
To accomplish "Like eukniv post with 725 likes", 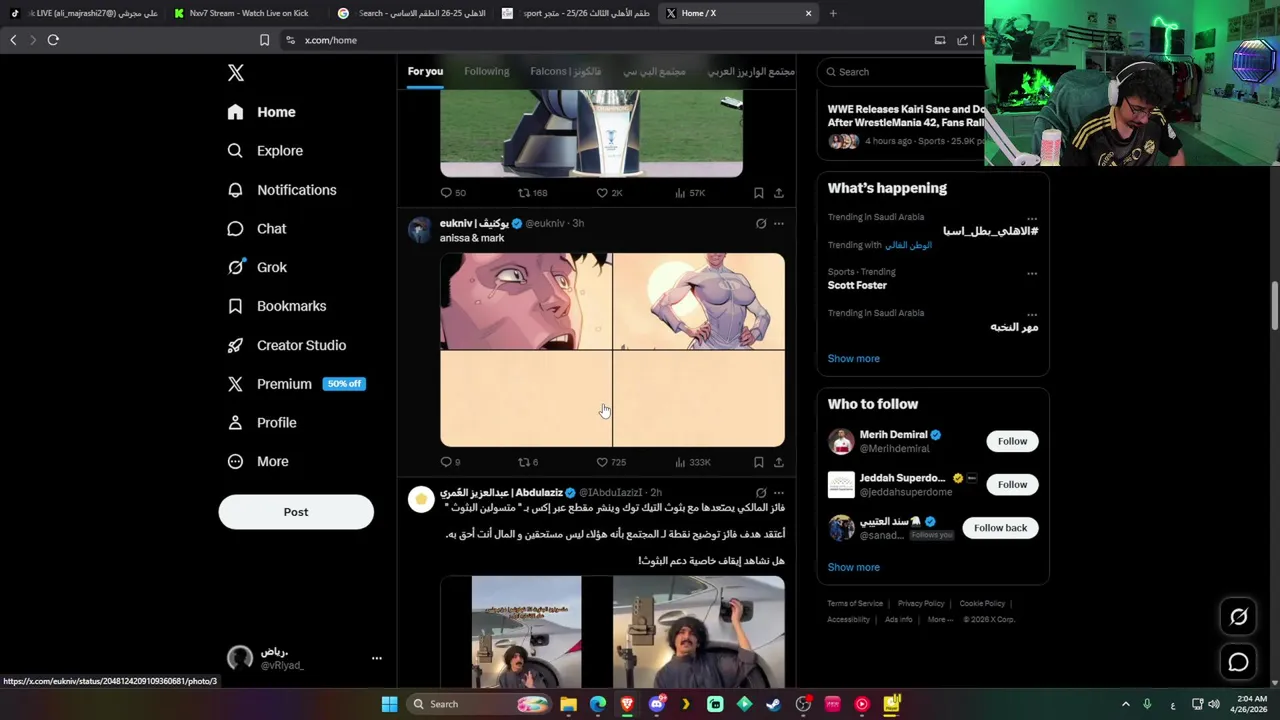I will (611, 462).
